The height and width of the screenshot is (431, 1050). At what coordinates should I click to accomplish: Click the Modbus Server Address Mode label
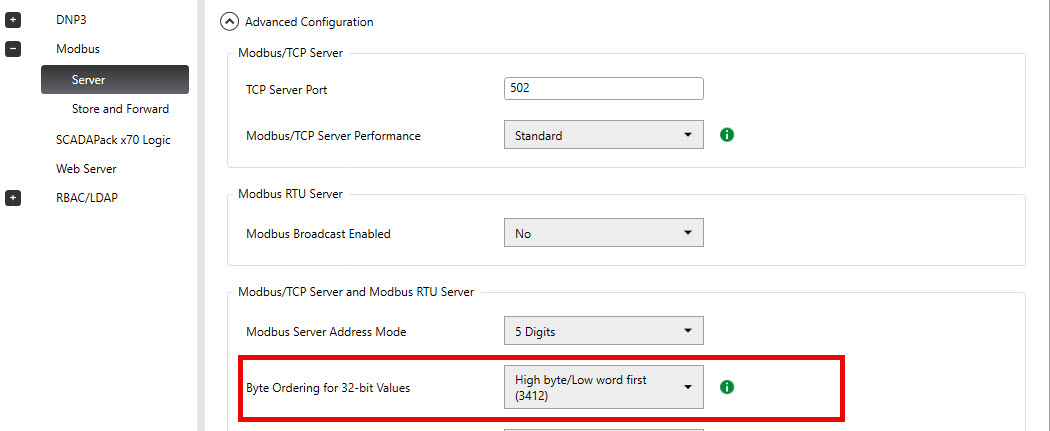click(326, 331)
